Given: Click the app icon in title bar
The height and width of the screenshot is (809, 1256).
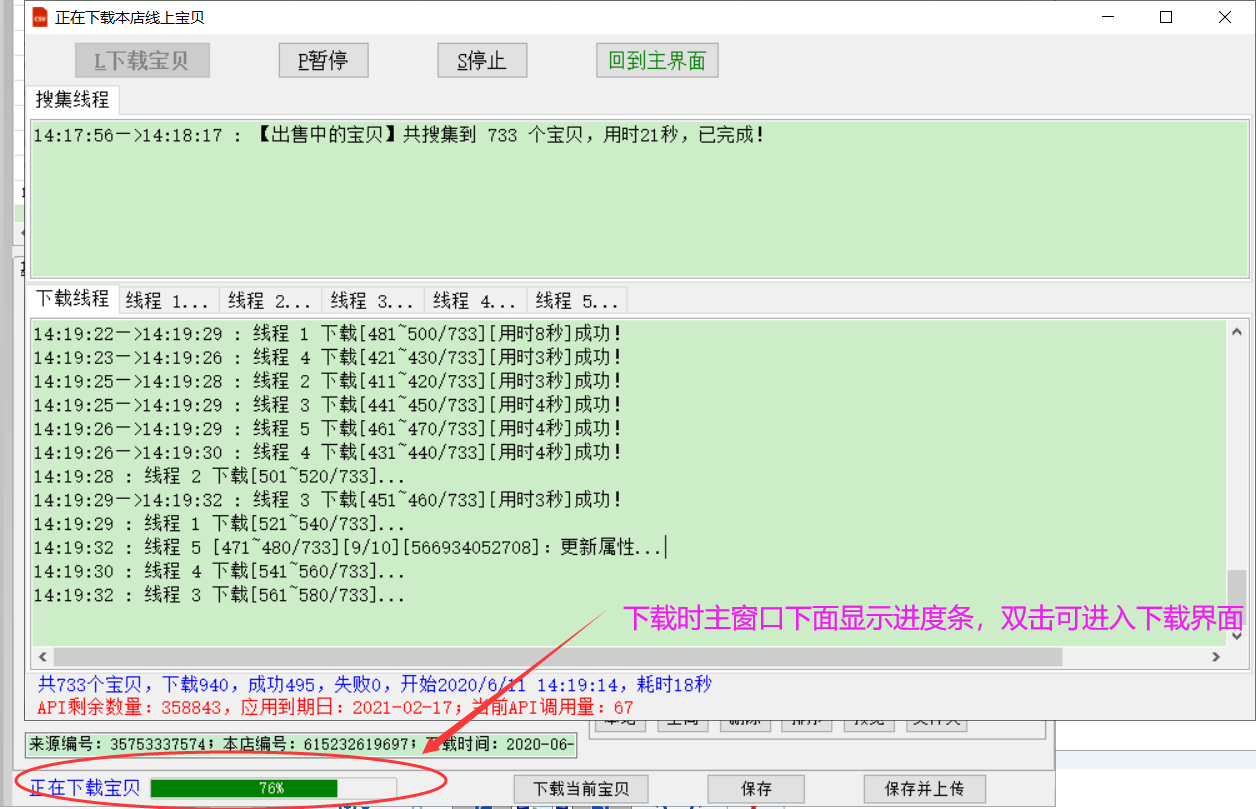Looking at the screenshot, I should pos(39,17).
